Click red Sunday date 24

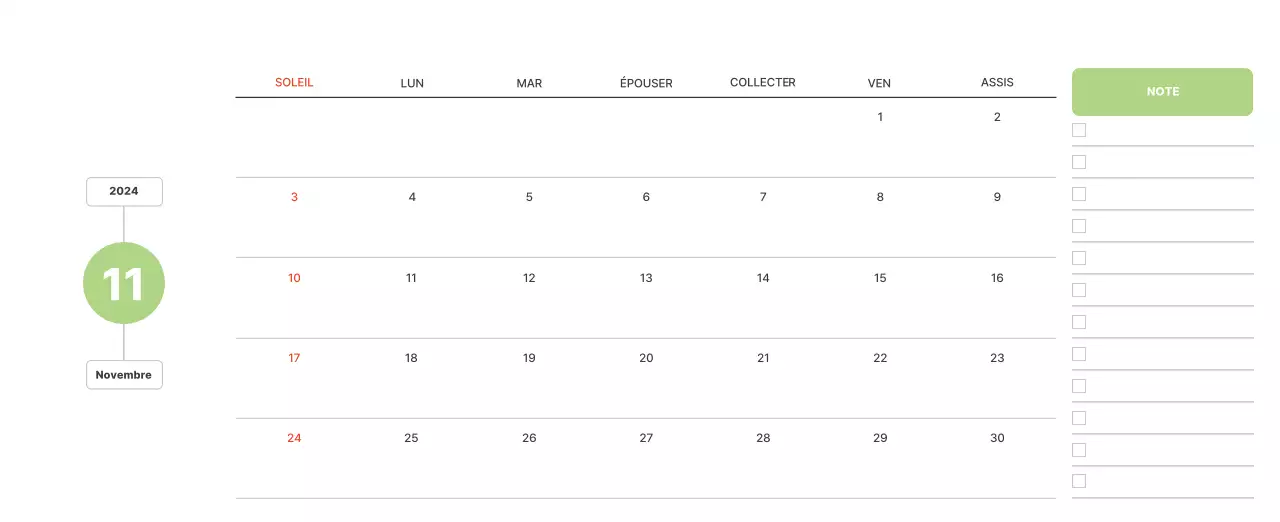294,438
